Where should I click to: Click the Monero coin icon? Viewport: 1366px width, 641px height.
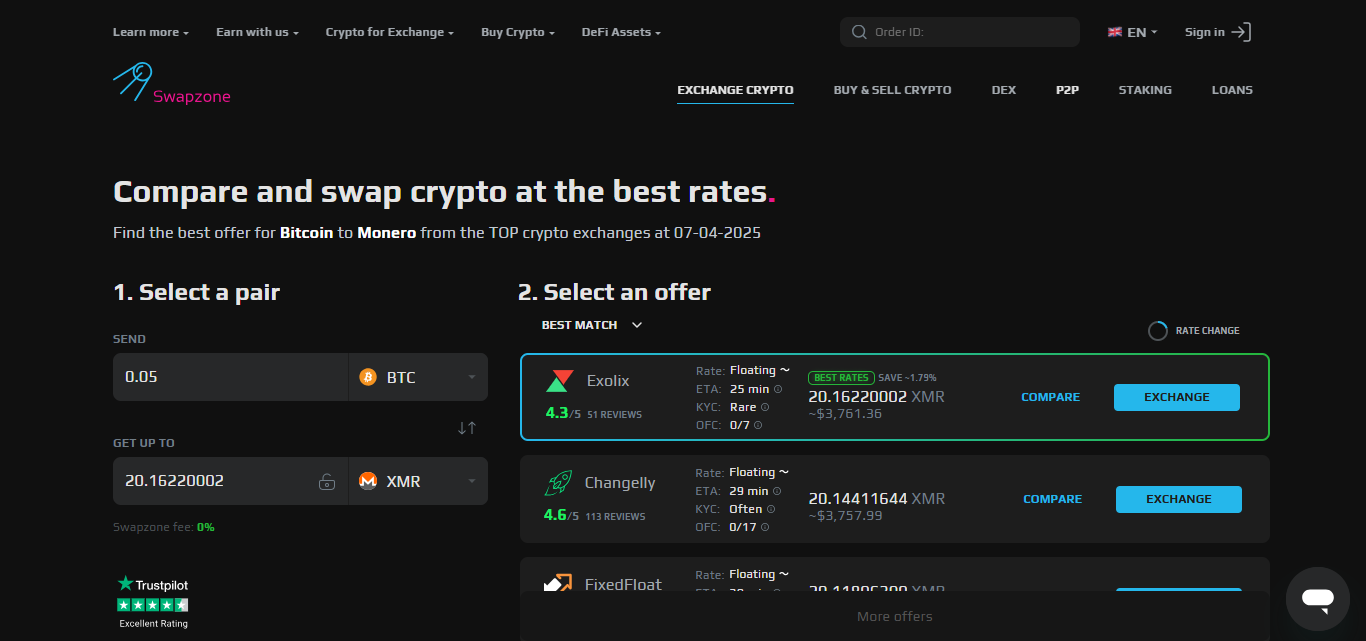(x=368, y=481)
